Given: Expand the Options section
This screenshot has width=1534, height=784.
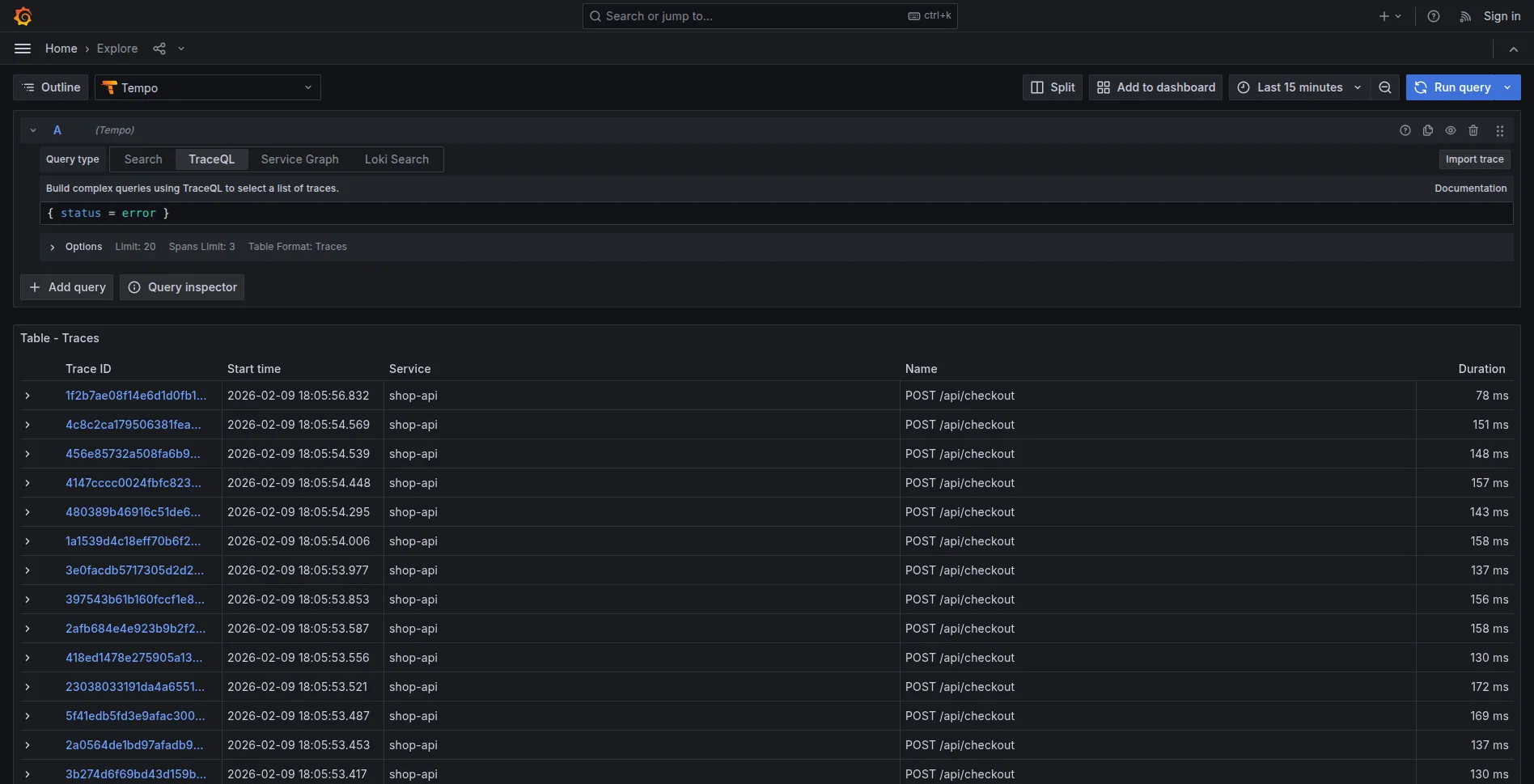Looking at the screenshot, I should tap(53, 247).
